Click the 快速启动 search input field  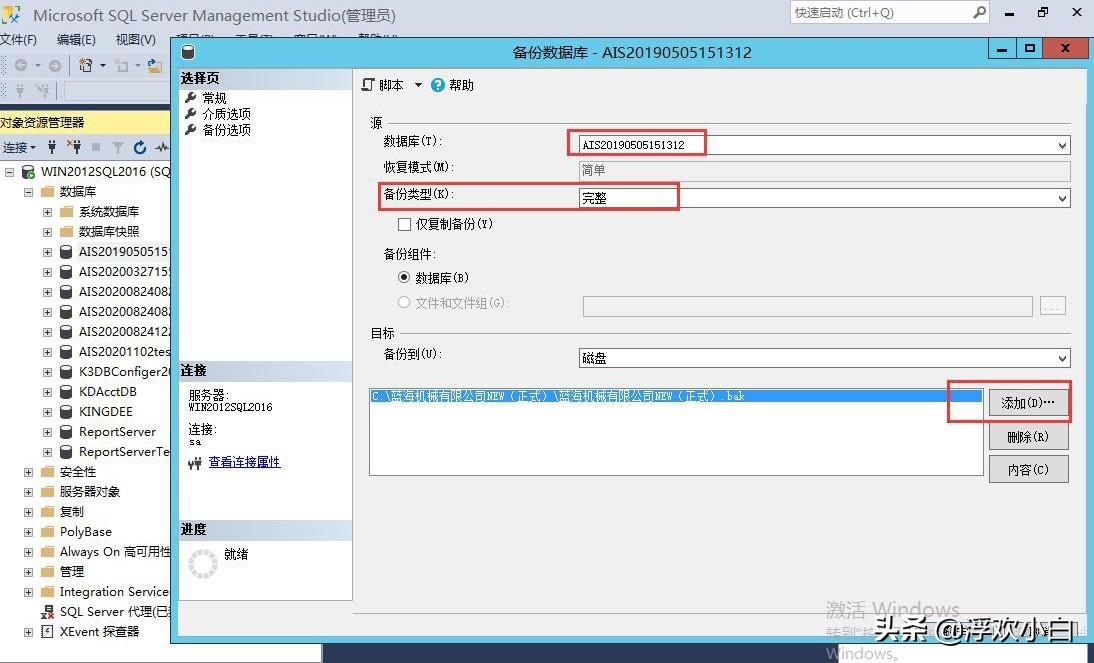[881, 13]
